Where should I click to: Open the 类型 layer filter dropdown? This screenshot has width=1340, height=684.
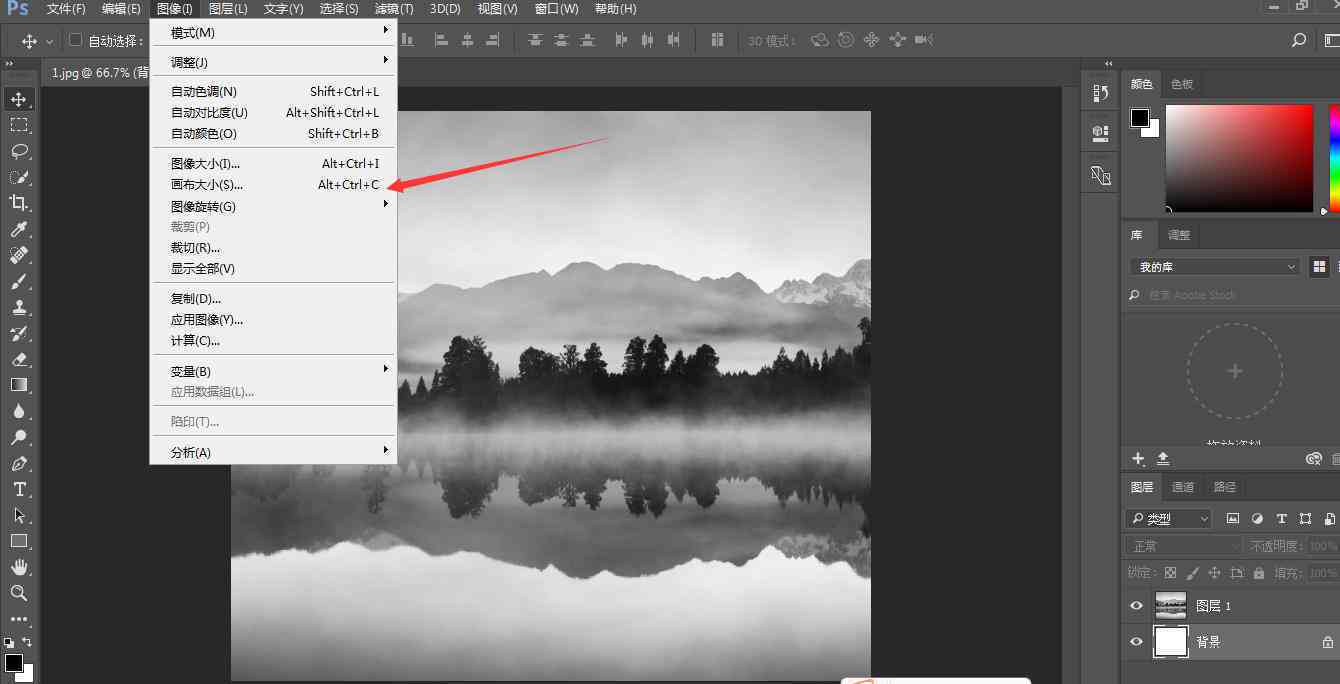tap(1168, 519)
